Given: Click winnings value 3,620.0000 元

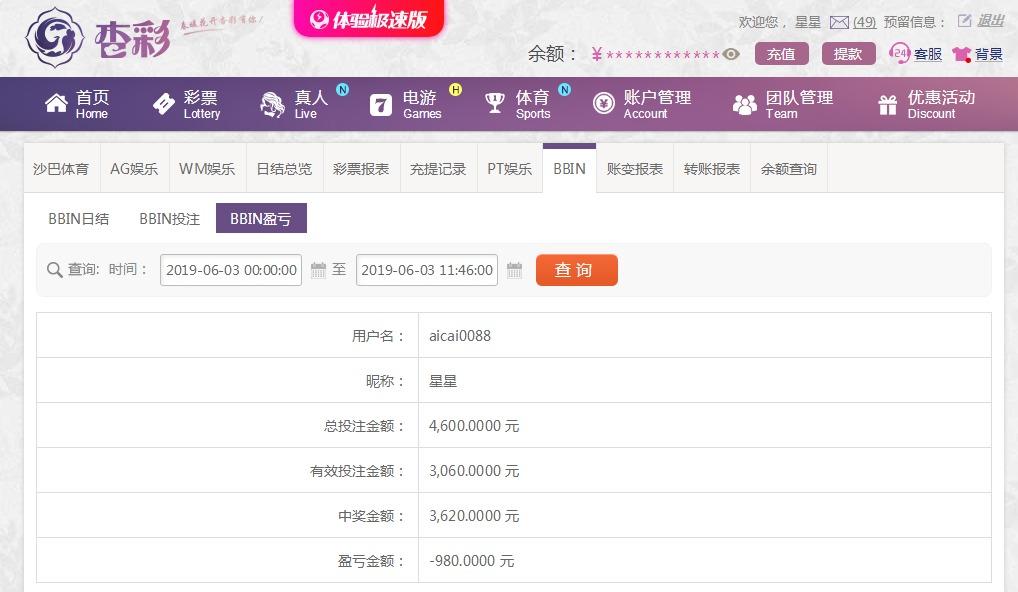Looking at the screenshot, I should [474, 516].
